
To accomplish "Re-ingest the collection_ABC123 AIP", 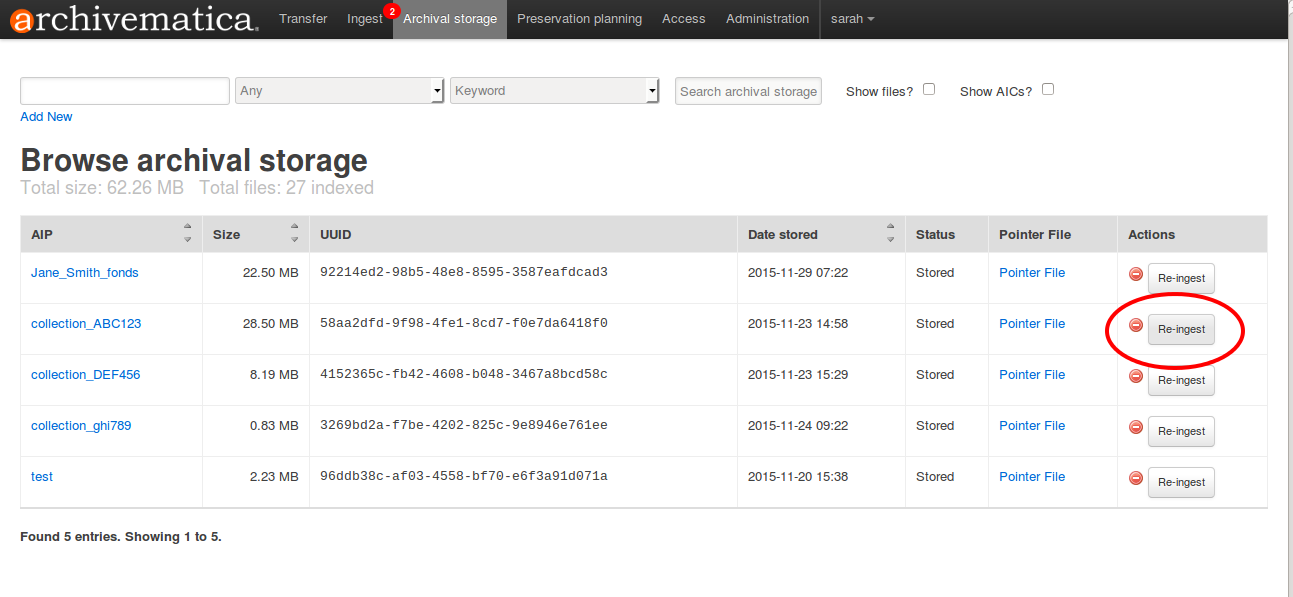I will (1181, 329).
